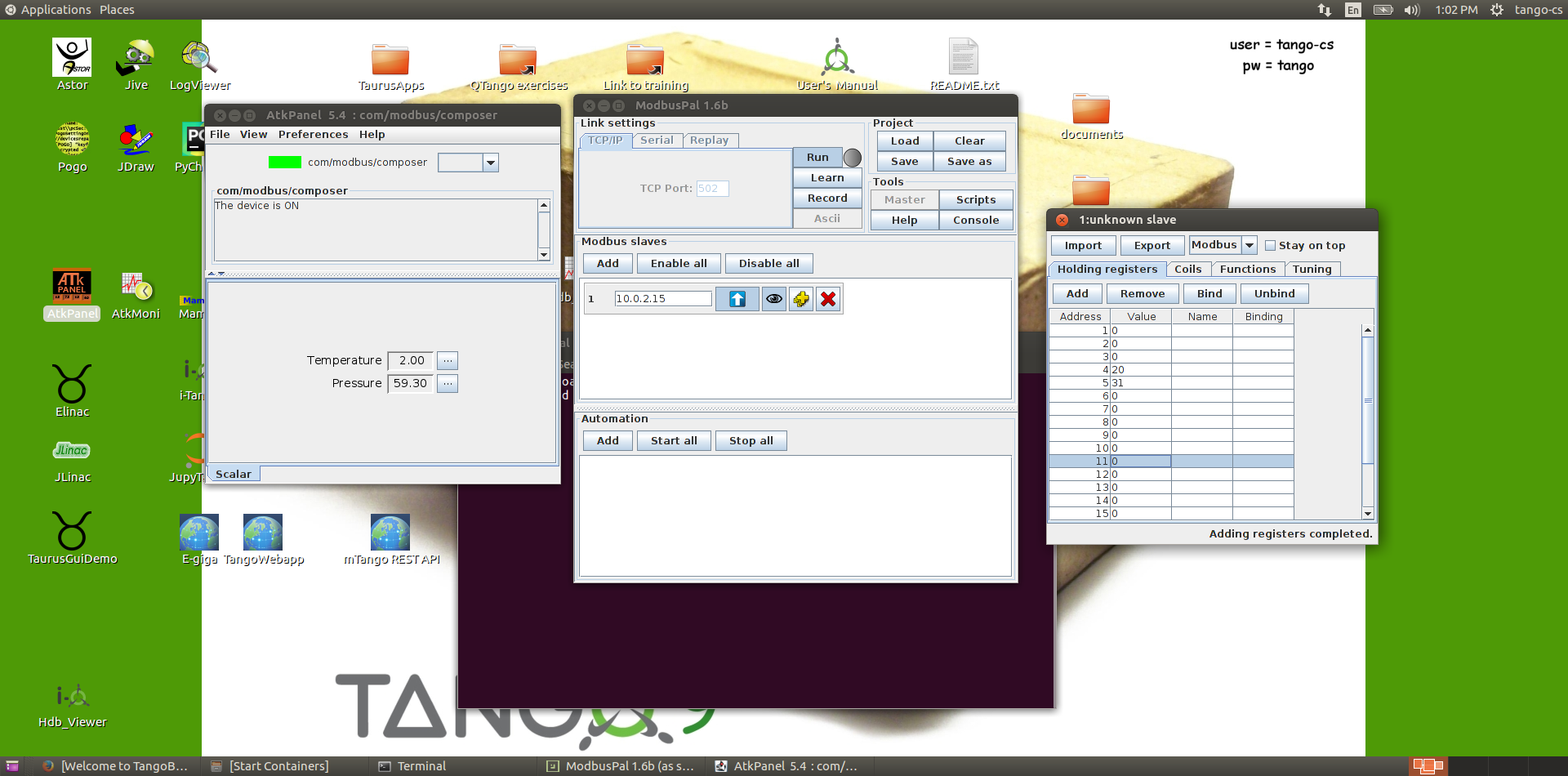Open the E-giga globe icon
This screenshot has height=776, width=1568.
199,539
